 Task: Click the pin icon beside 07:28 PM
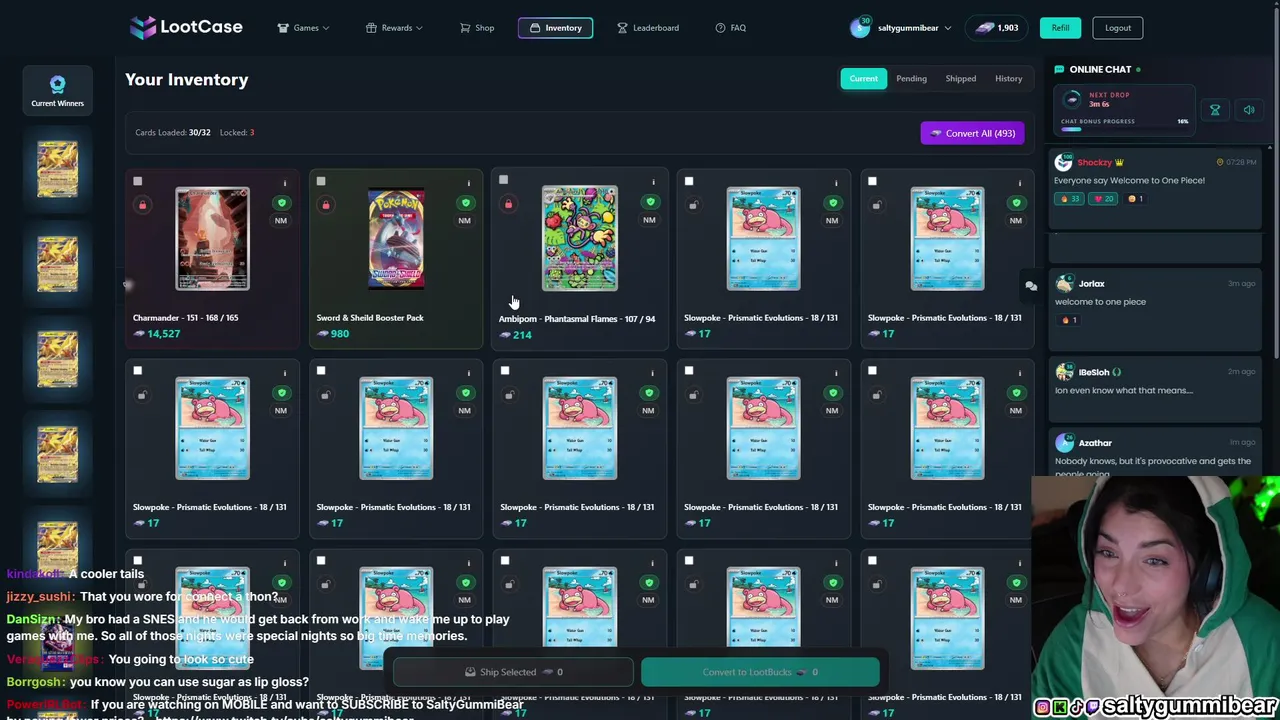coord(1220,162)
